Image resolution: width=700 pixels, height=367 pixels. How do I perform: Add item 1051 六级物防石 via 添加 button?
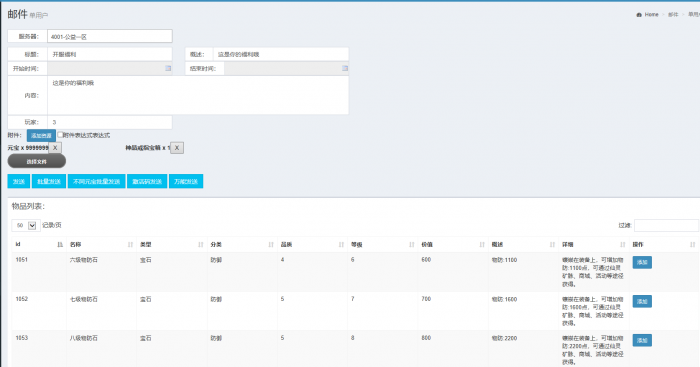pos(642,263)
